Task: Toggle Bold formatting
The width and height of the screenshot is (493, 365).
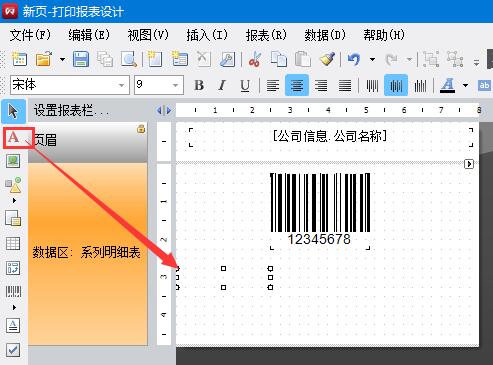Action: point(199,85)
